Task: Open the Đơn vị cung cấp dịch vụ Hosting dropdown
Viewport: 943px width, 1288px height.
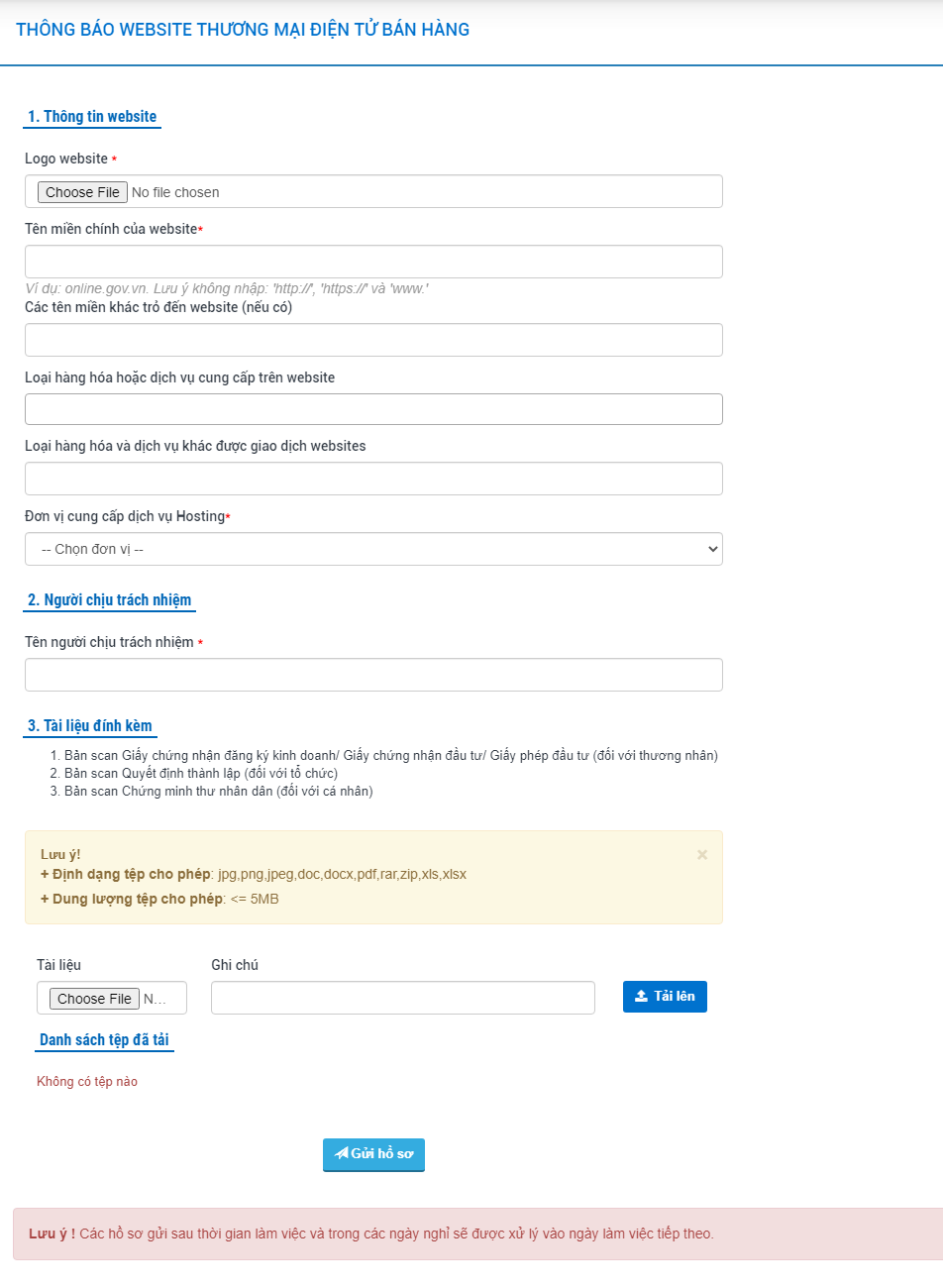Action: tap(373, 549)
